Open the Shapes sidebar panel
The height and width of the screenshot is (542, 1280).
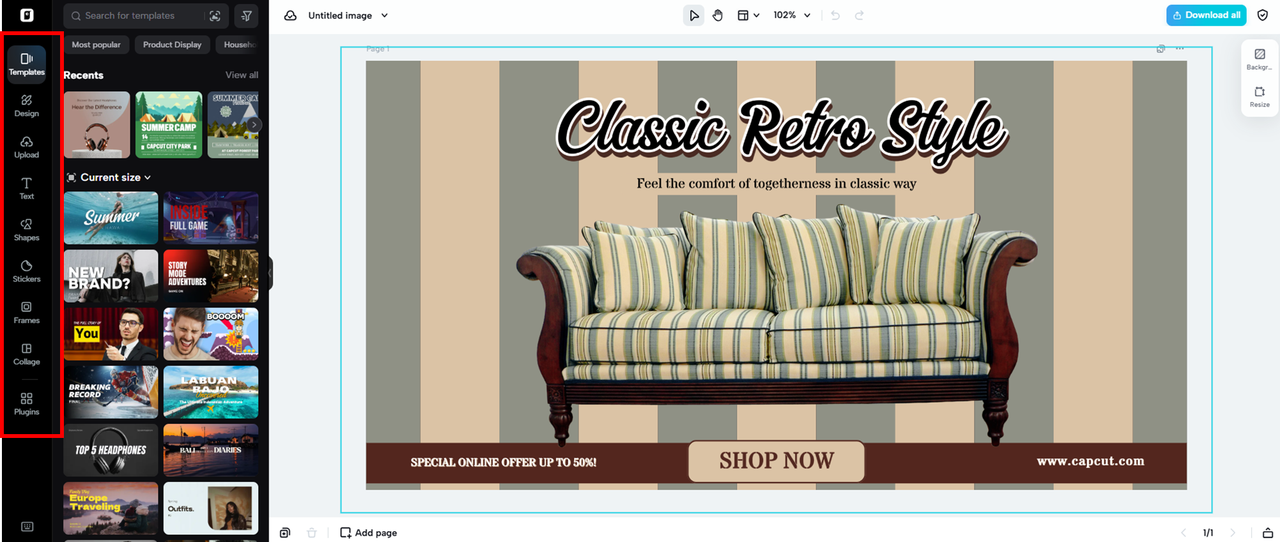click(x=27, y=230)
